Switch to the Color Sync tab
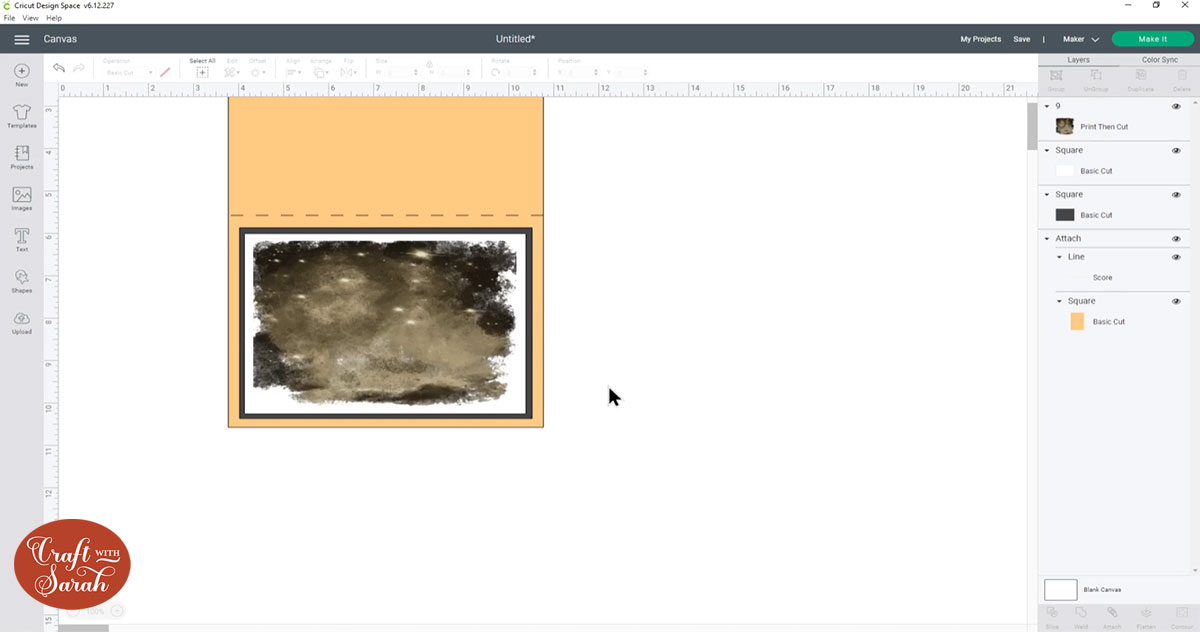Screen dimensions: 1200x632 (1158, 59)
